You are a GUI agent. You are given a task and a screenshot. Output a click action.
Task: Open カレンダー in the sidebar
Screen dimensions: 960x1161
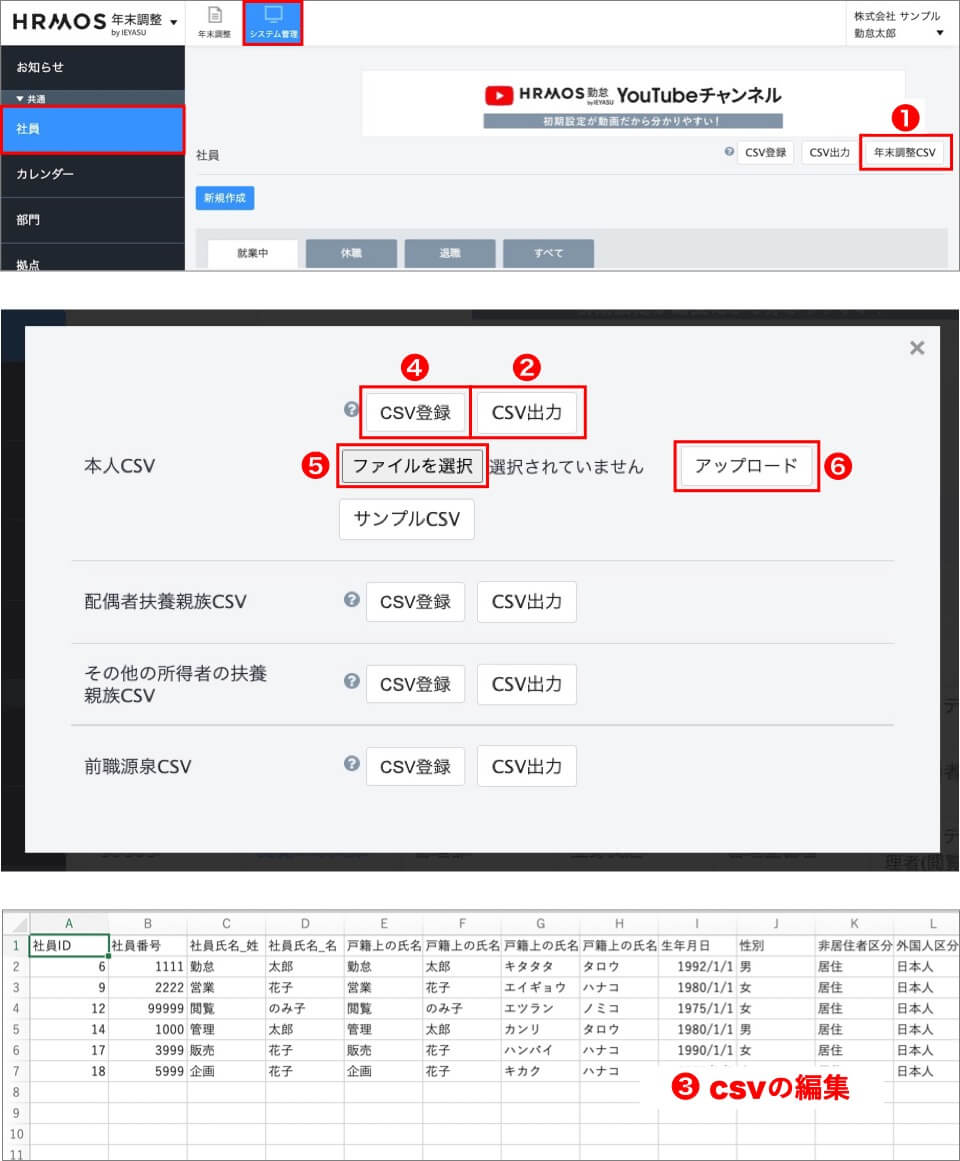92,174
